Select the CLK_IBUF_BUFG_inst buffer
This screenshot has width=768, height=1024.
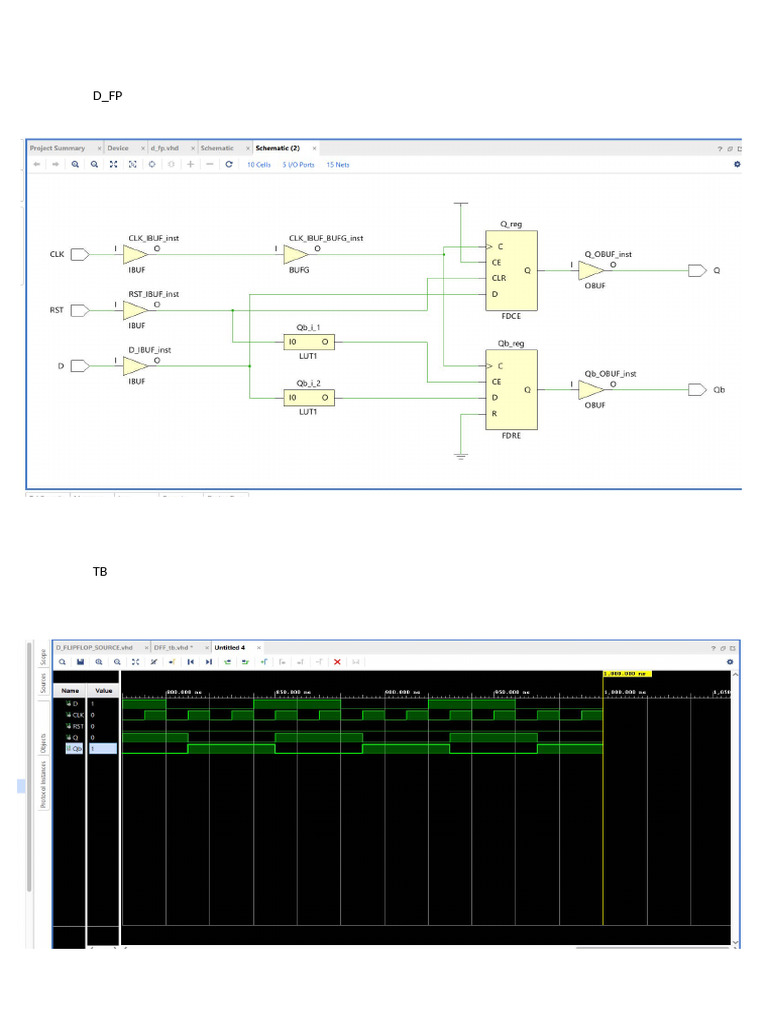point(296,255)
